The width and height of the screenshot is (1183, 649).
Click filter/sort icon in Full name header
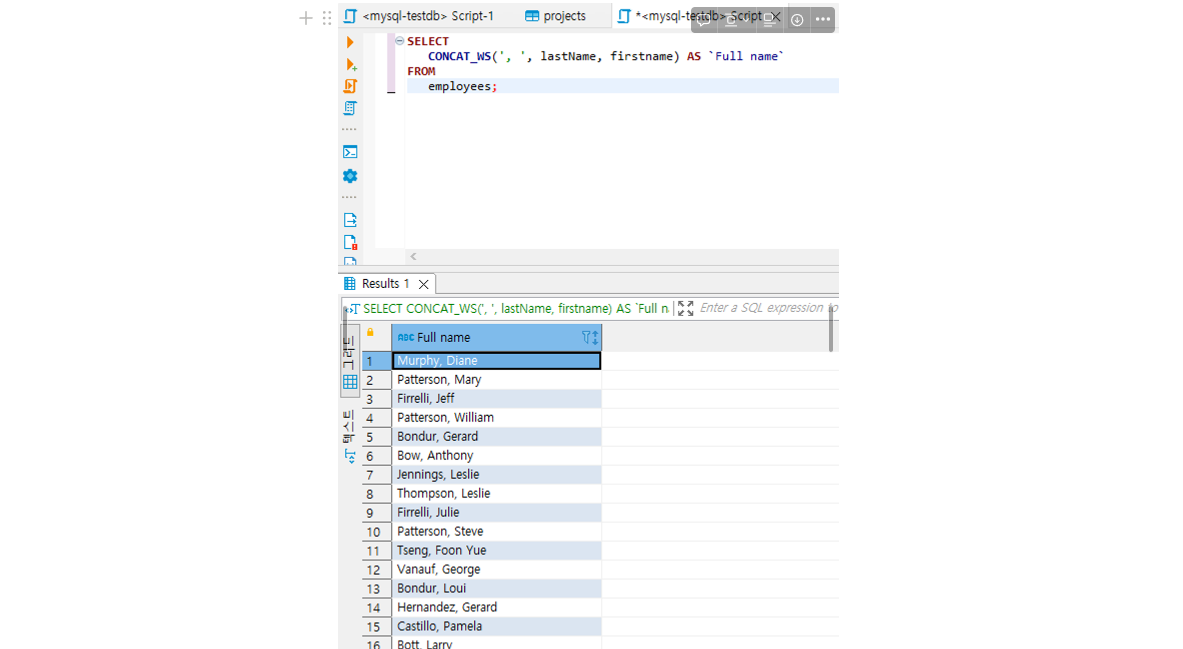(x=590, y=337)
